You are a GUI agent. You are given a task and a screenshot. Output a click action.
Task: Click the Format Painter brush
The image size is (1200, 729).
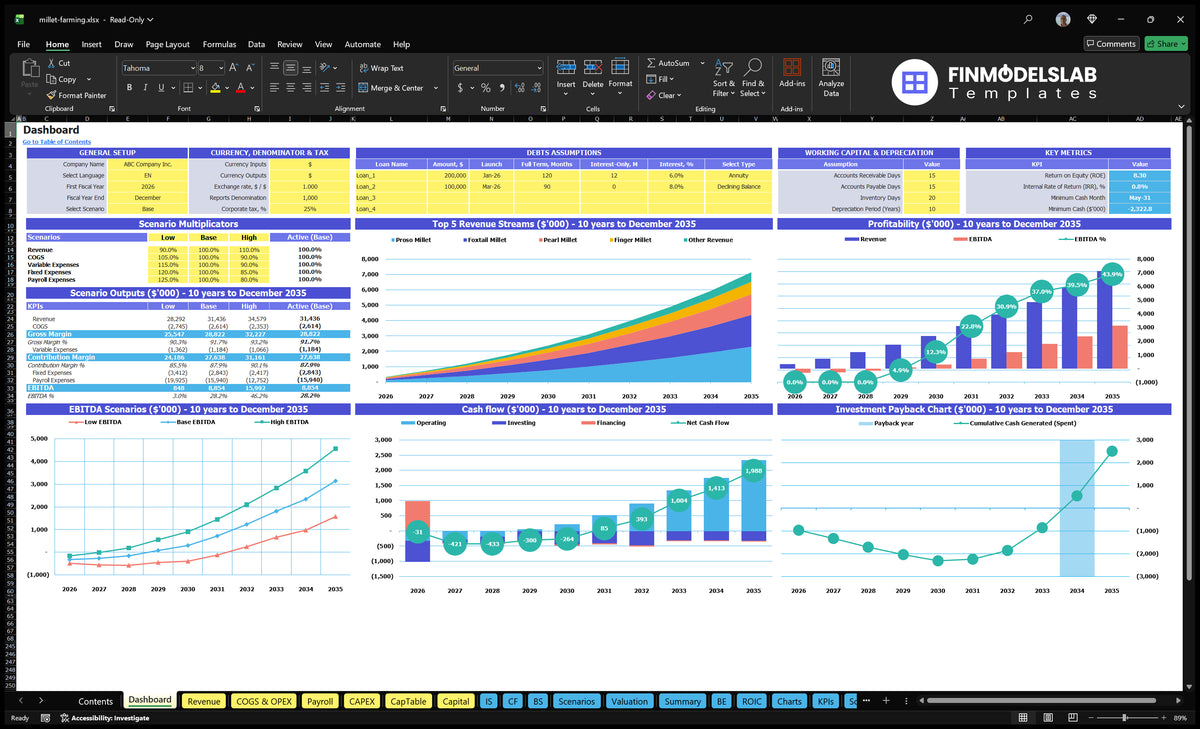click(x=51, y=95)
